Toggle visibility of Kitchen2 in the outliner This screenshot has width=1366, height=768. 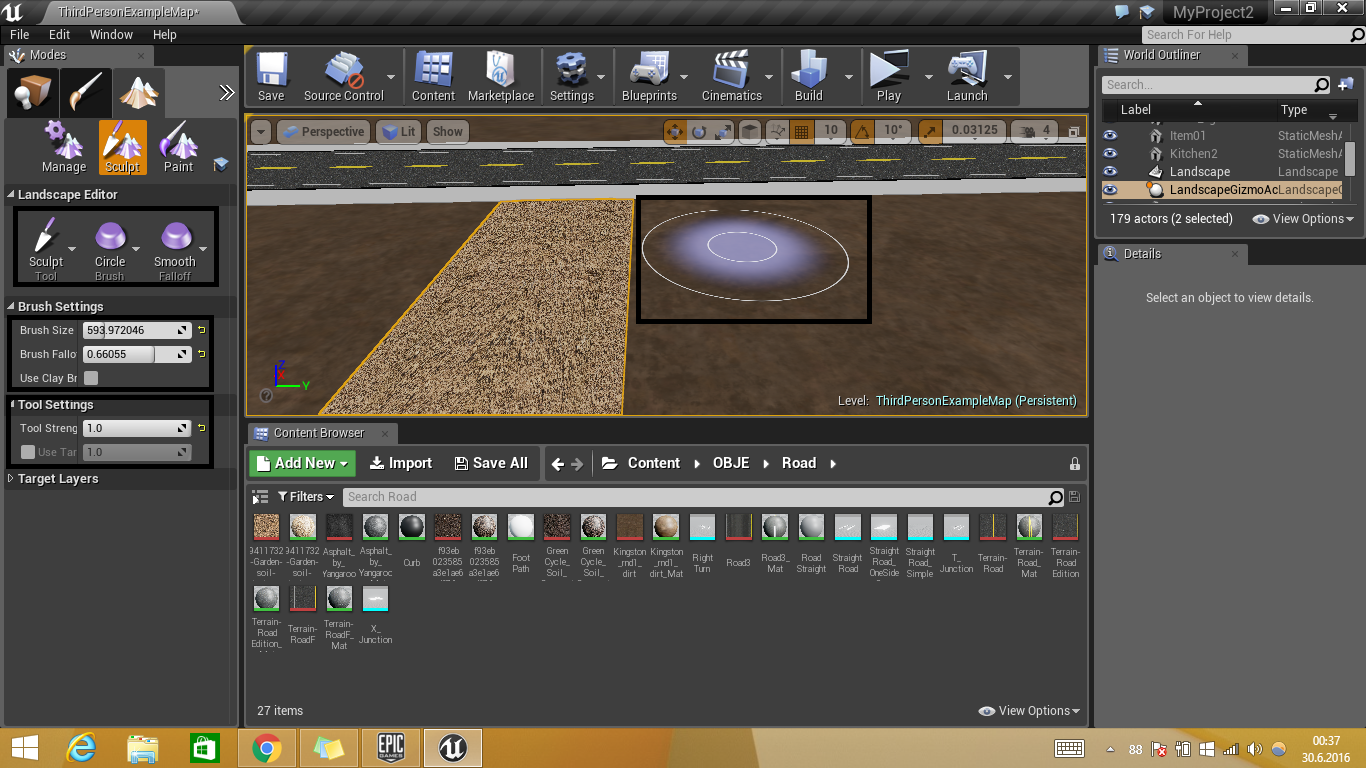pos(1110,154)
